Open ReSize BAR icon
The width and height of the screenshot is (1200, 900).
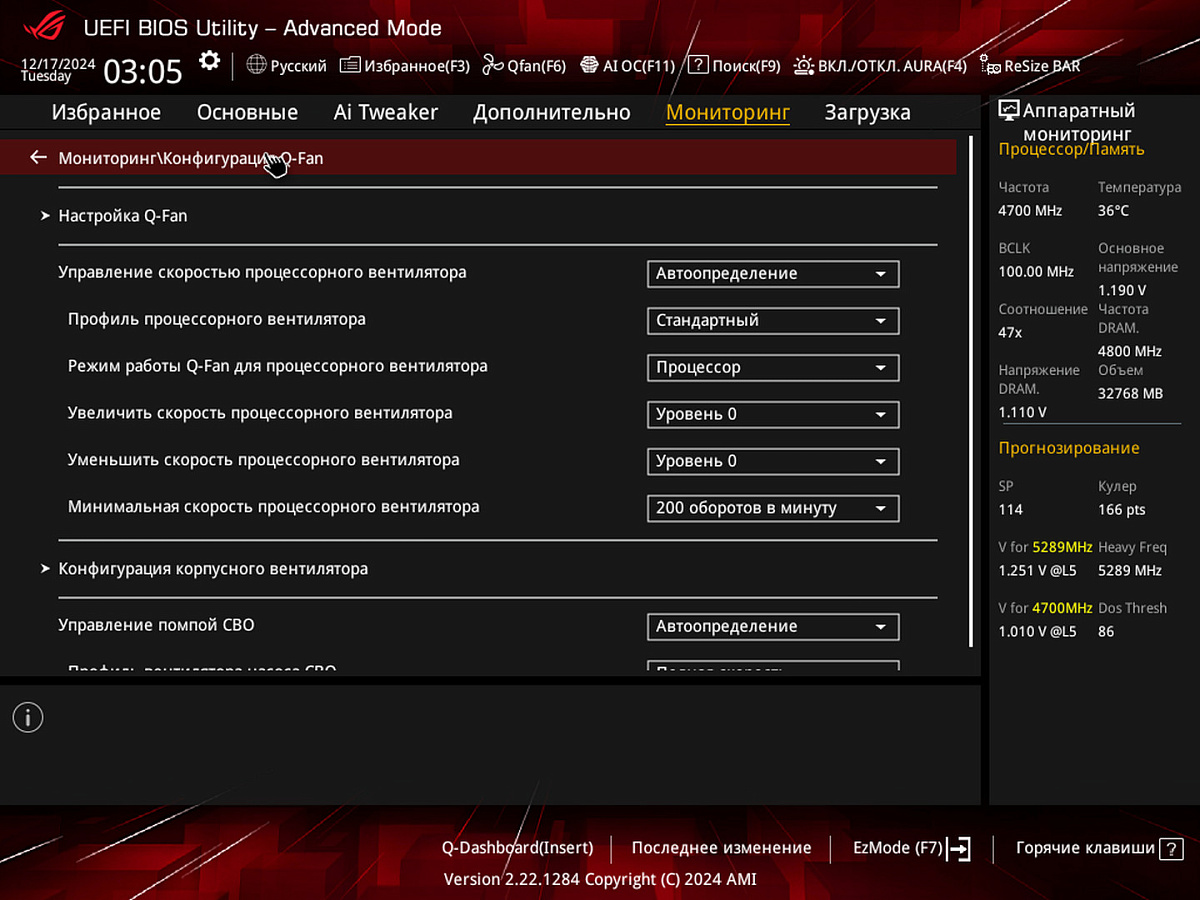coord(990,66)
